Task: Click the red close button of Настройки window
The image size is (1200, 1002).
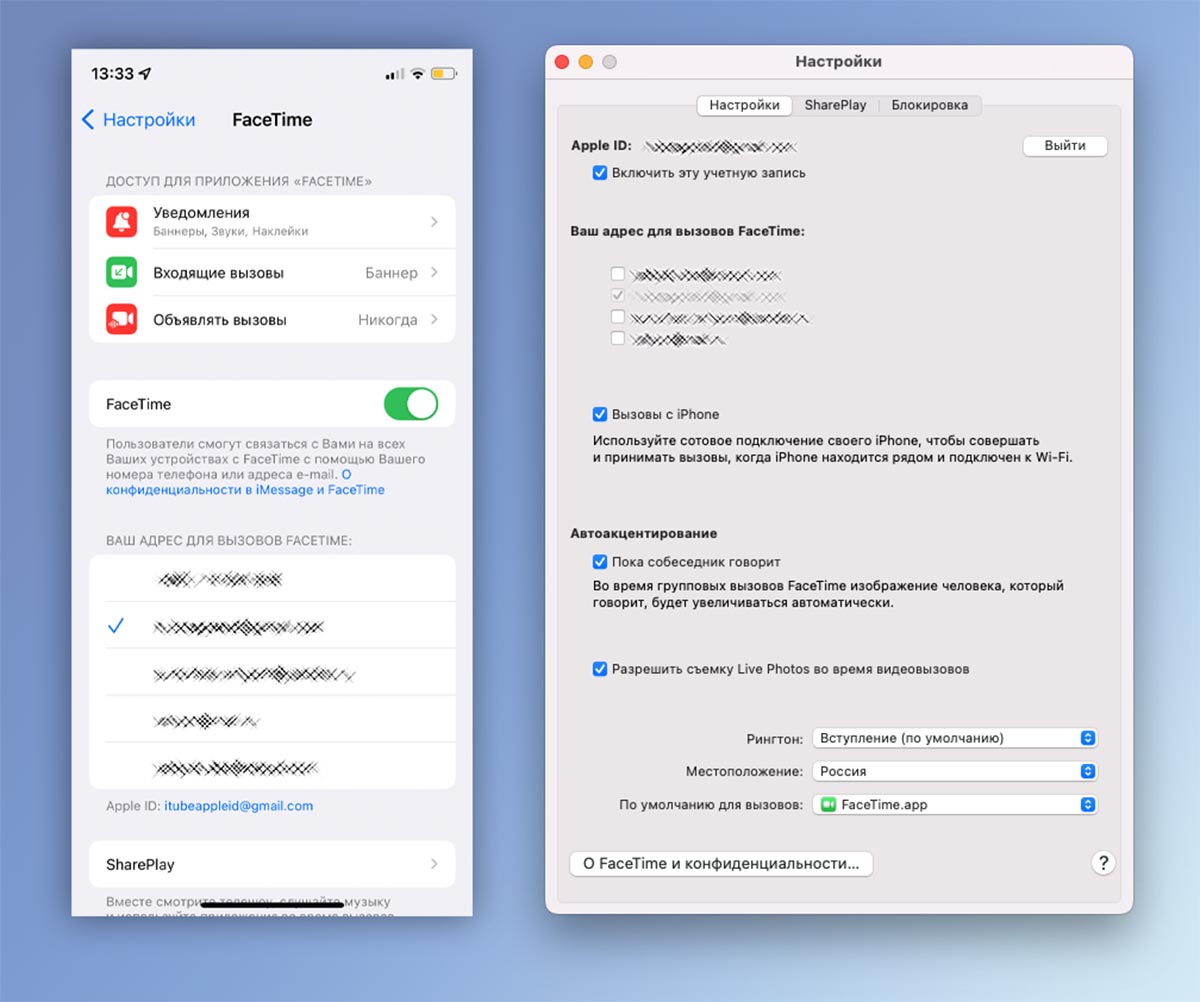Action: [562, 62]
